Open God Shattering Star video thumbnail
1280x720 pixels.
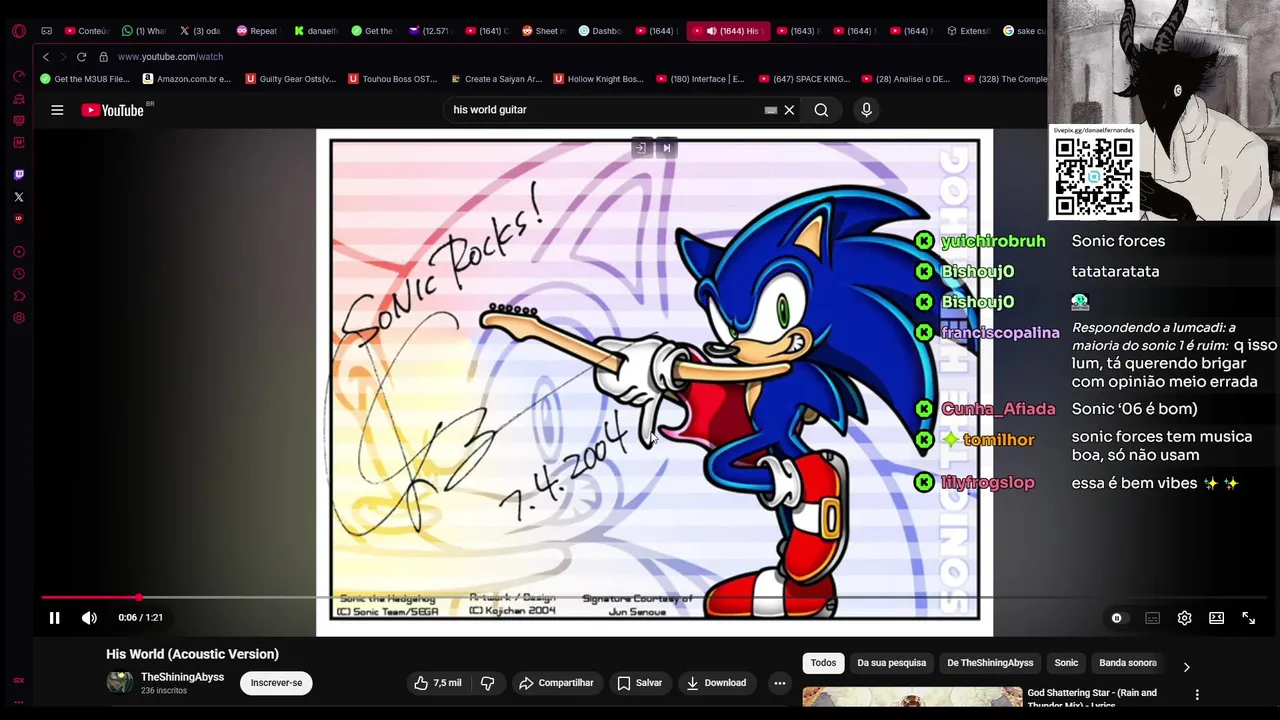coord(912,697)
